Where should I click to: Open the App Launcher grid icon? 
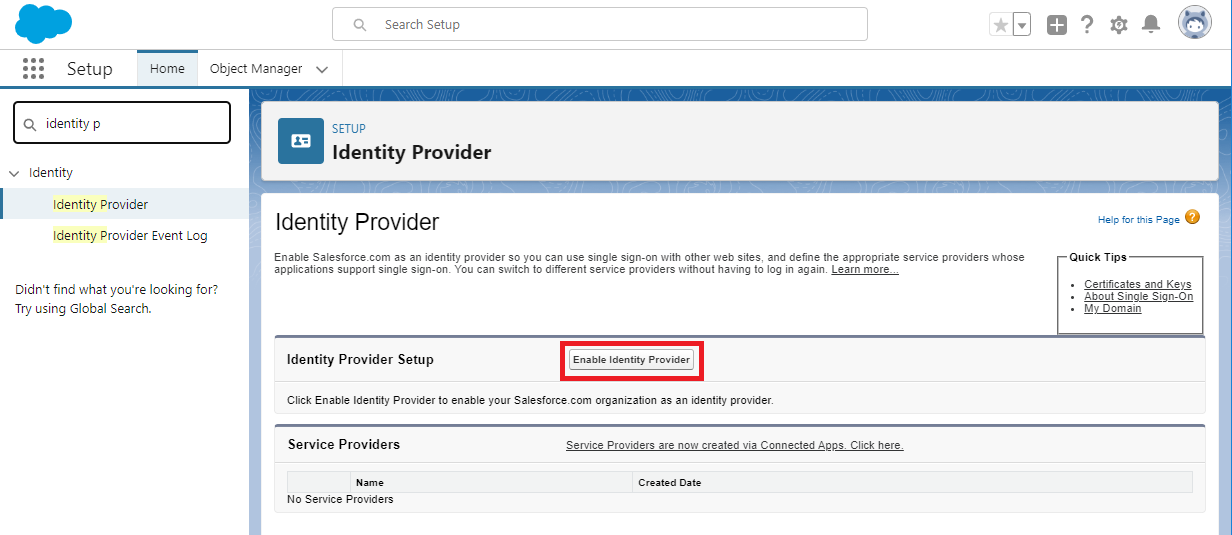34,68
